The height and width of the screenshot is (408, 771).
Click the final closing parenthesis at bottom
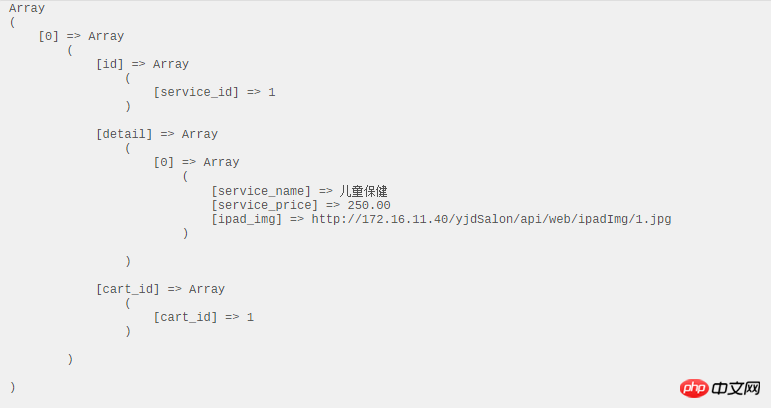pos(12,387)
